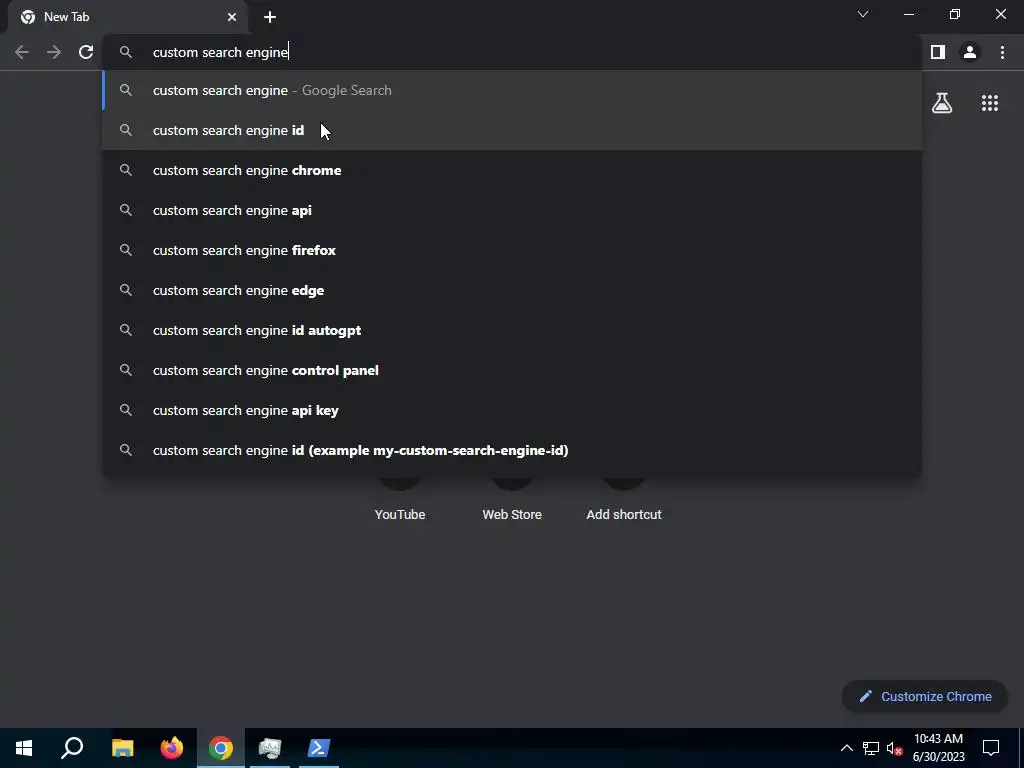This screenshot has height=768, width=1024.
Task: Close the New Tab tab
Action: click(232, 17)
